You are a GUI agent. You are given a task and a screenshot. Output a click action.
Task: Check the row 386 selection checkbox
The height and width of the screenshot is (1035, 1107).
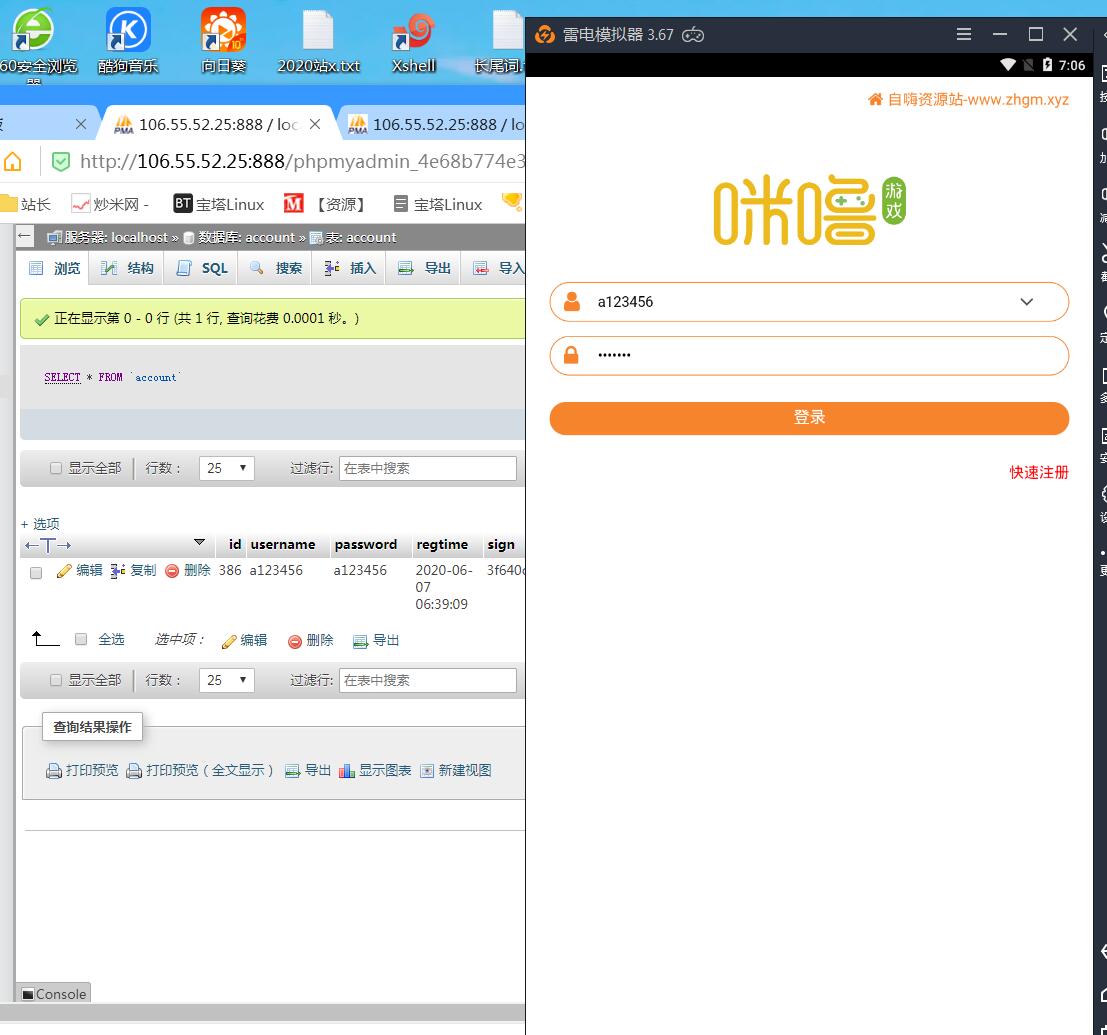coord(36,573)
